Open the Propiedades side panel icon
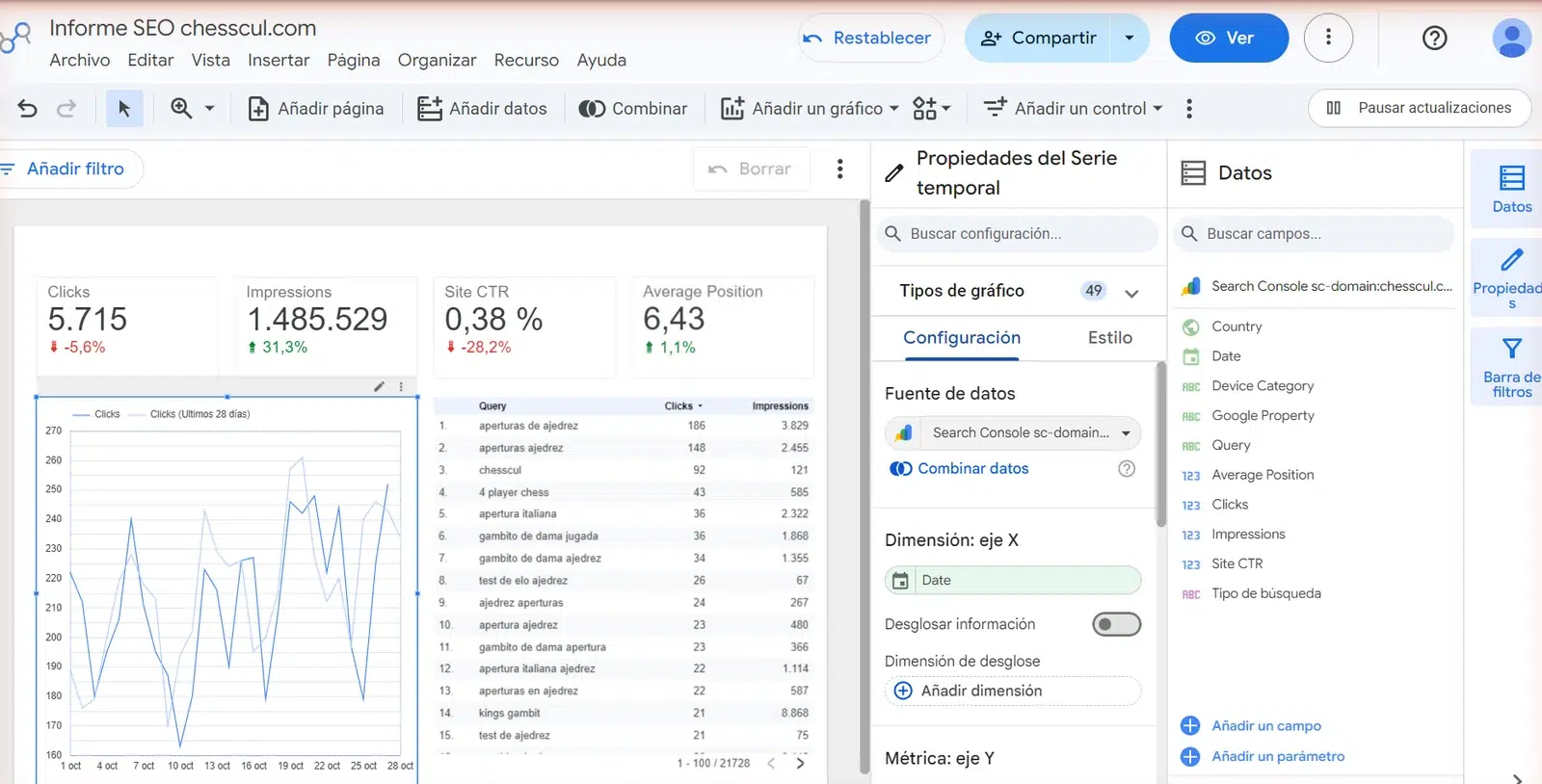Image resolution: width=1542 pixels, height=784 pixels. tap(1511, 277)
